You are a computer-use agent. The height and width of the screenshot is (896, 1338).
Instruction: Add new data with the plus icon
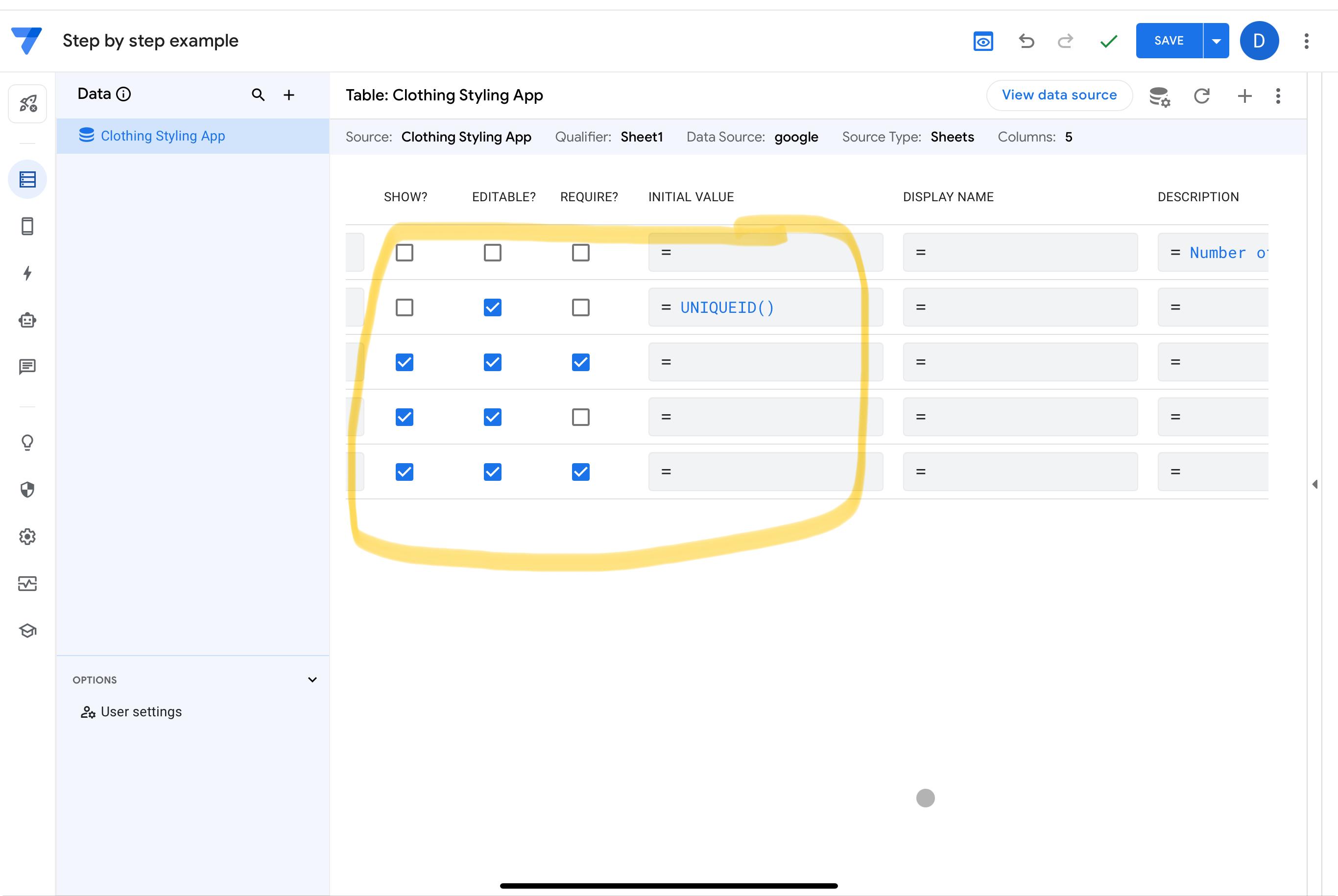(x=289, y=95)
